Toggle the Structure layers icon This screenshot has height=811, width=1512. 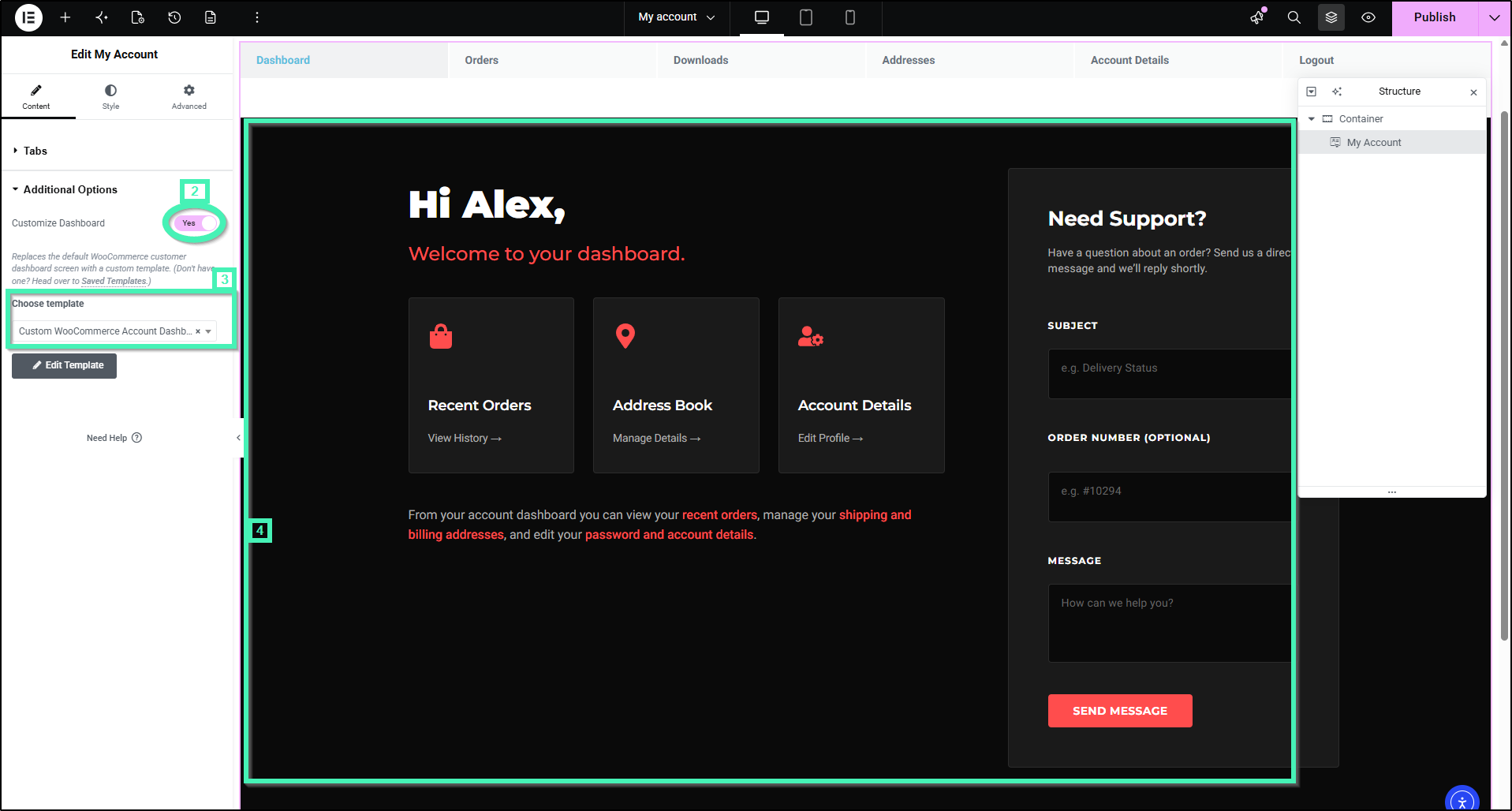(1331, 17)
